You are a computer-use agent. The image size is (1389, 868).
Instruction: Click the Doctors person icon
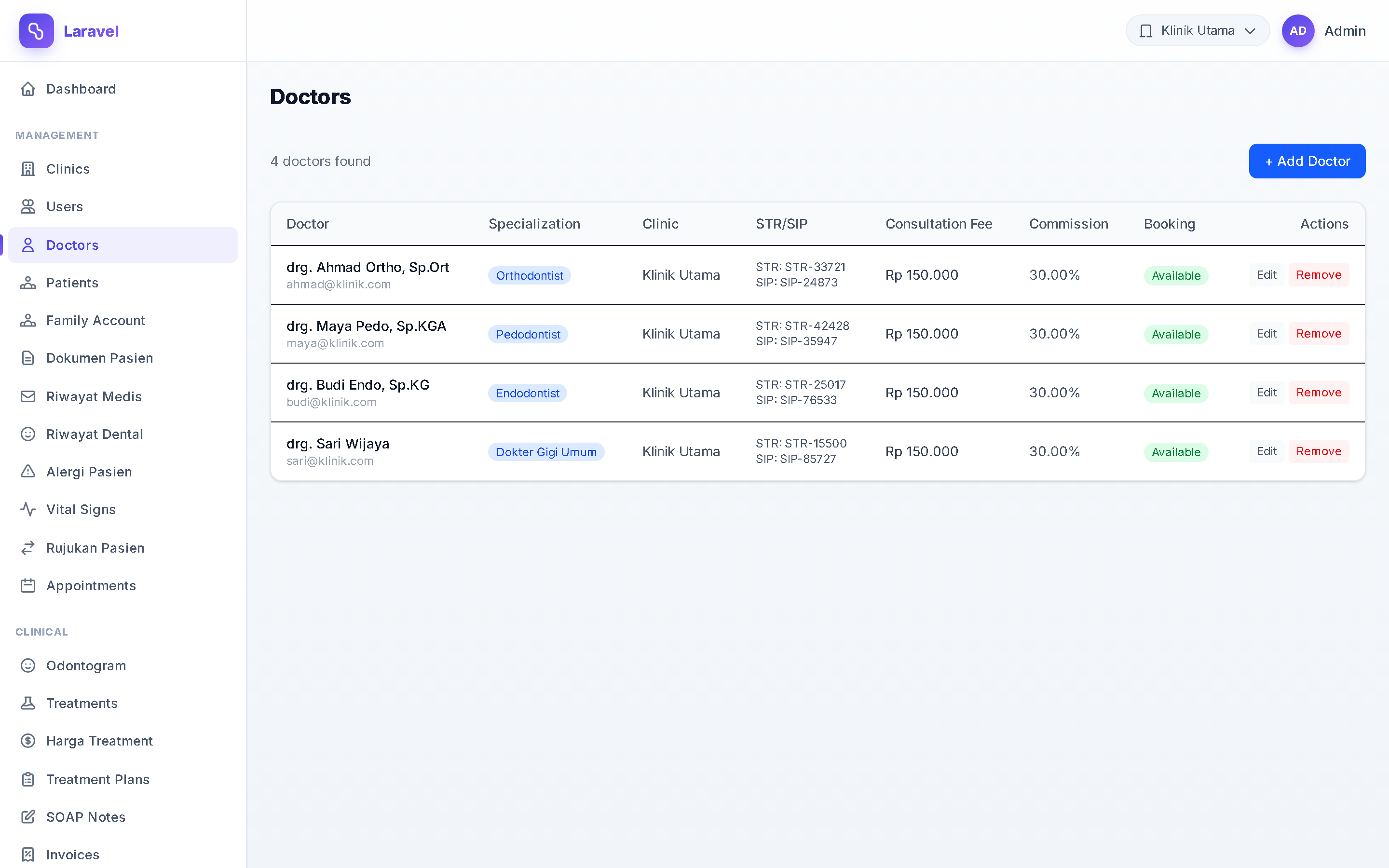(x=28, y=245)
